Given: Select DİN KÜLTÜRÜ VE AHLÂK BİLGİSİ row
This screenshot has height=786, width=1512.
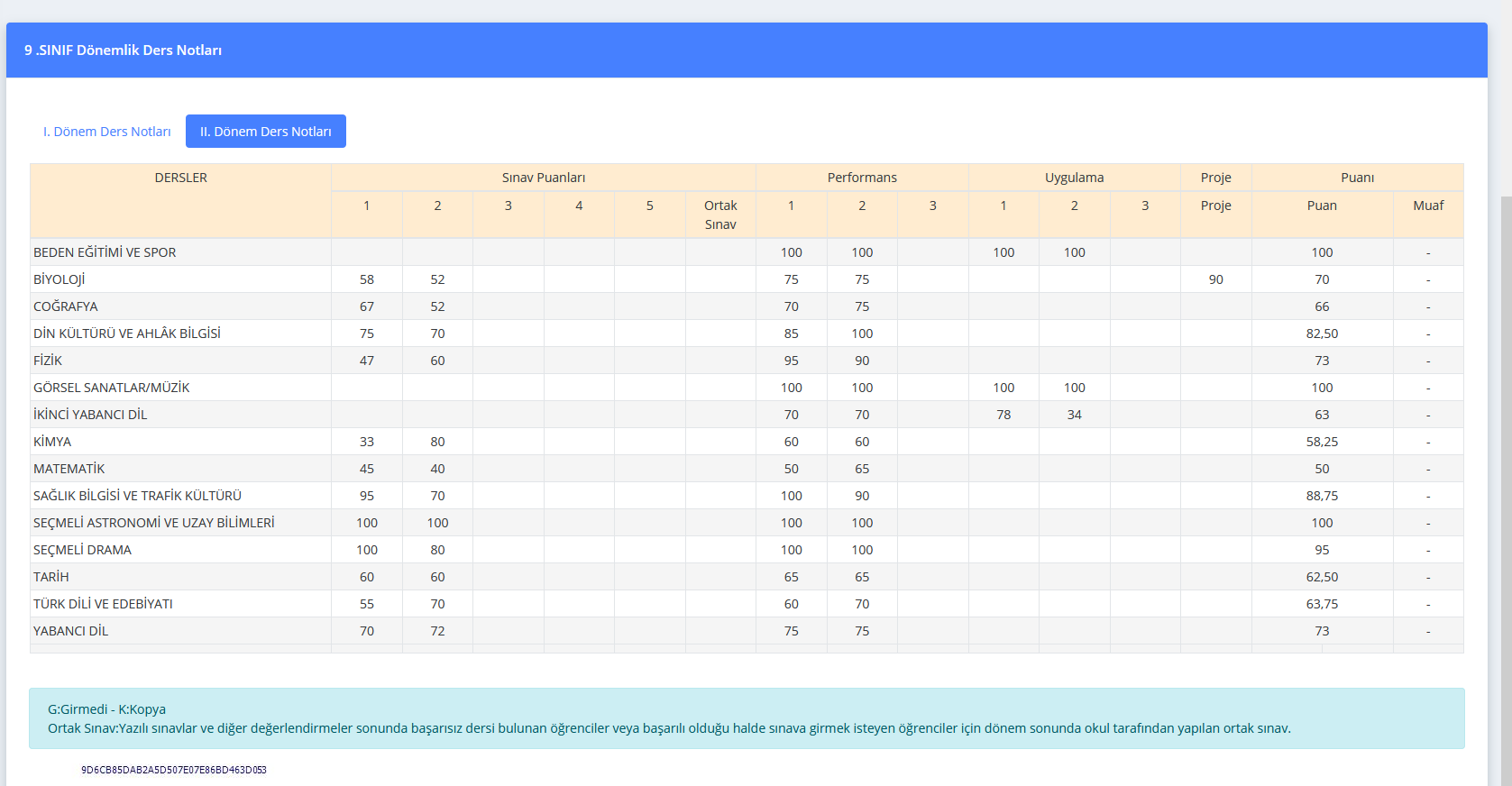Looking at the screenshot, I should coord(747,334).
